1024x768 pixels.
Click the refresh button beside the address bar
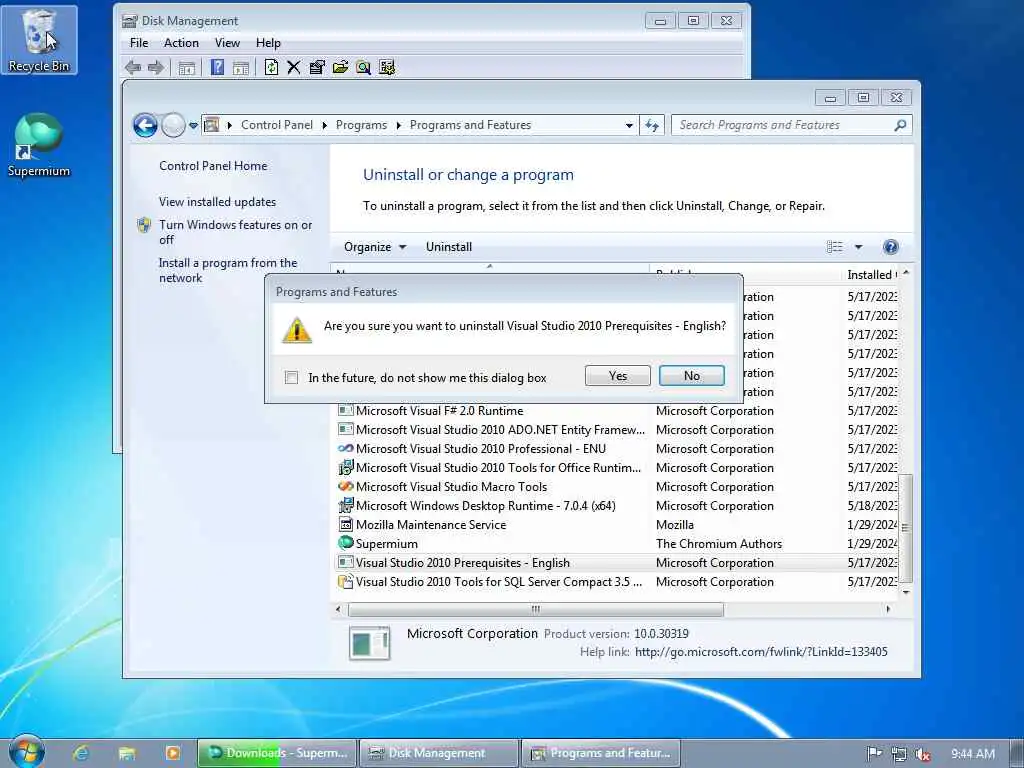pyautogui.click(x=652, y=125)
